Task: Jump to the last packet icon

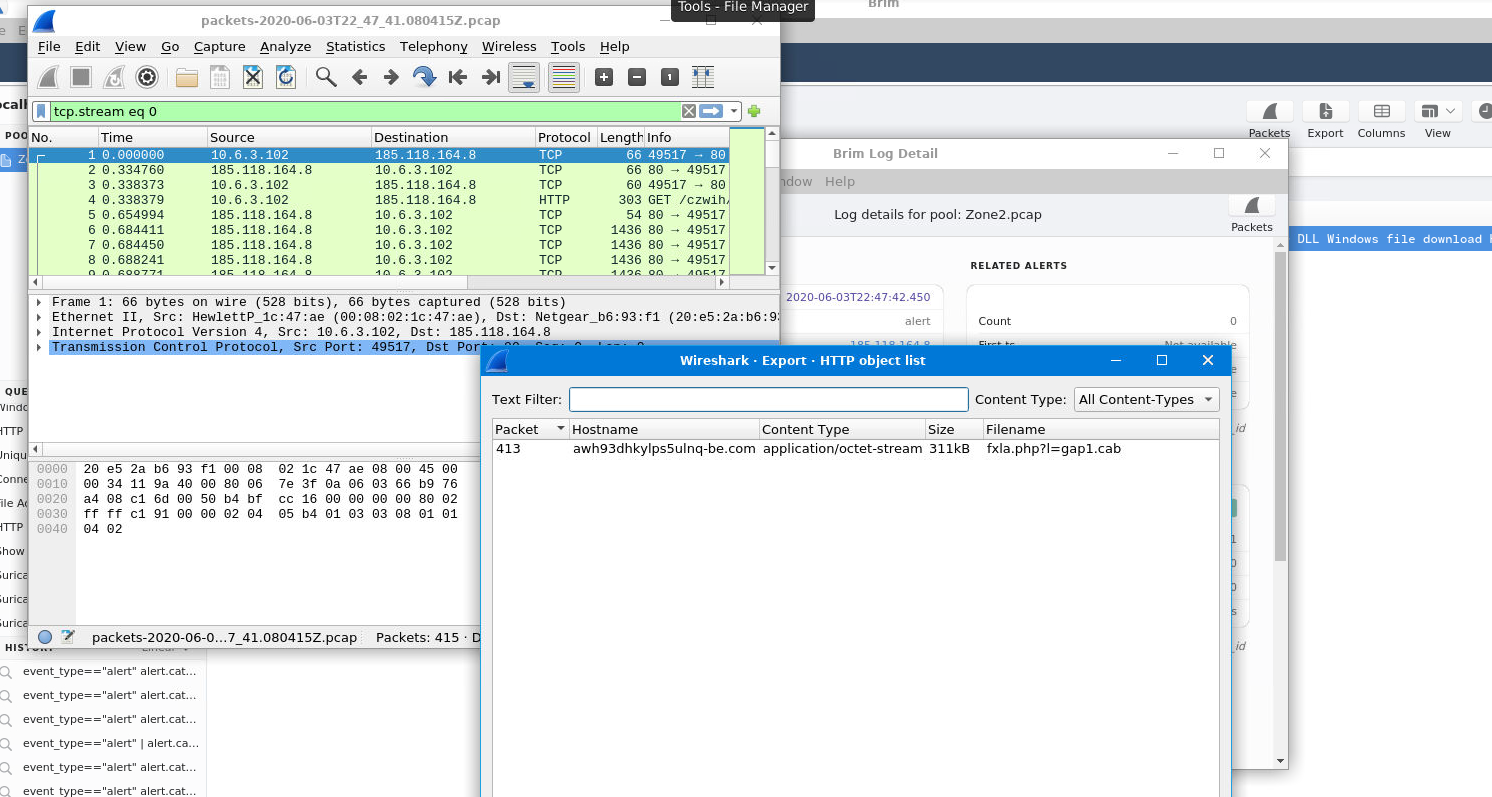Action: (491, 77)
